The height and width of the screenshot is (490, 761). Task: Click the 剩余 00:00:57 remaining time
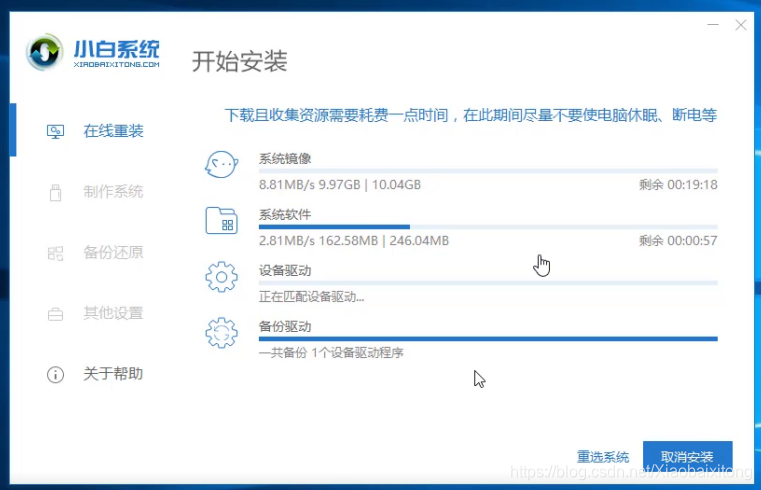[678, 241]
